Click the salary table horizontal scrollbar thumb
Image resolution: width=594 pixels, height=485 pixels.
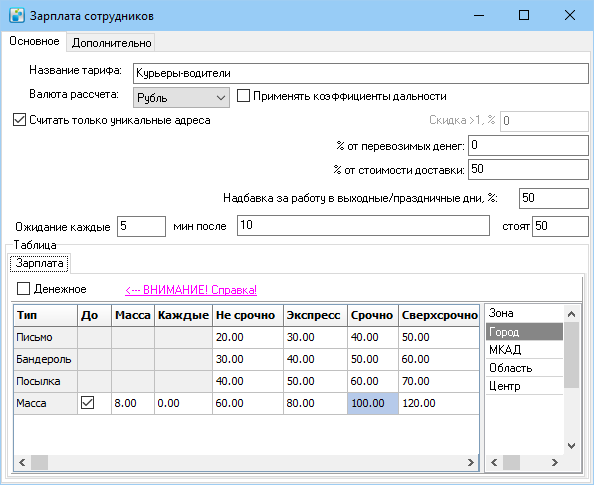(39, 462)
